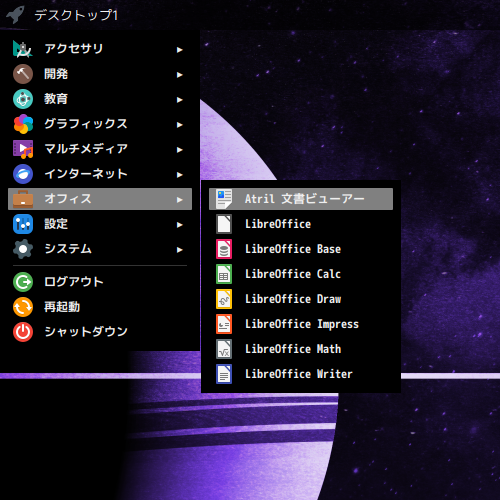The height and width of the screenshot is (500, 500).
Task: Click the 再起動 label
Action: click(x=62, y=307)
